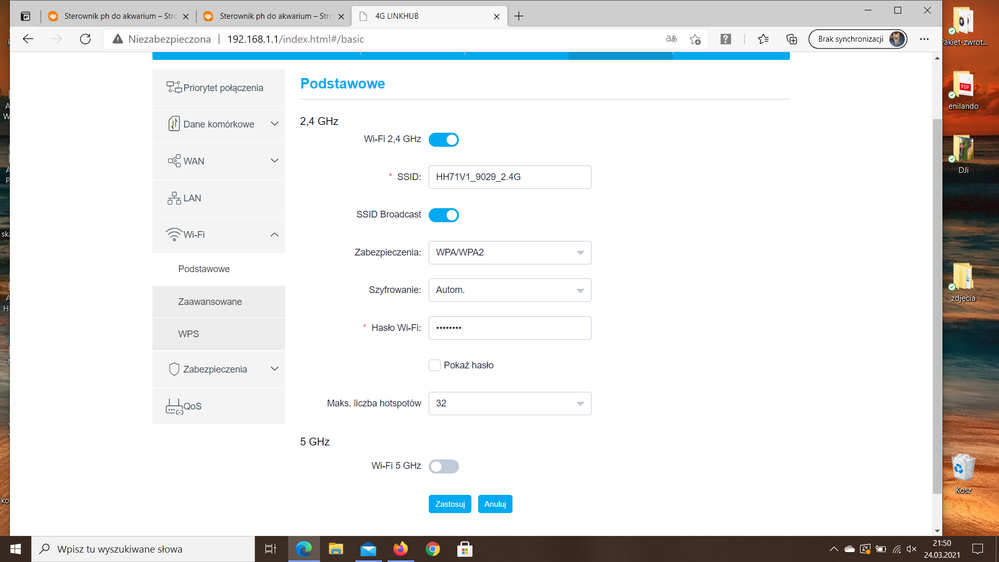Add page to favorites star icon
The height and width of the screenshot is (562, 999).
(x=695, y=39)
